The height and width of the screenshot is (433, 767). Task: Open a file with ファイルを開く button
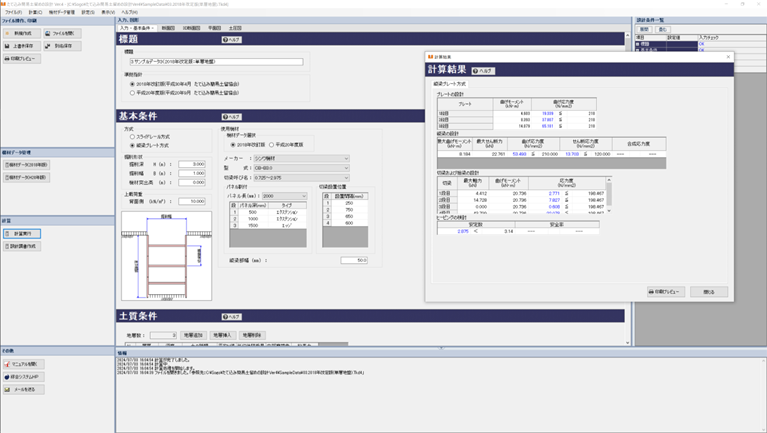[x=62, y=33]
